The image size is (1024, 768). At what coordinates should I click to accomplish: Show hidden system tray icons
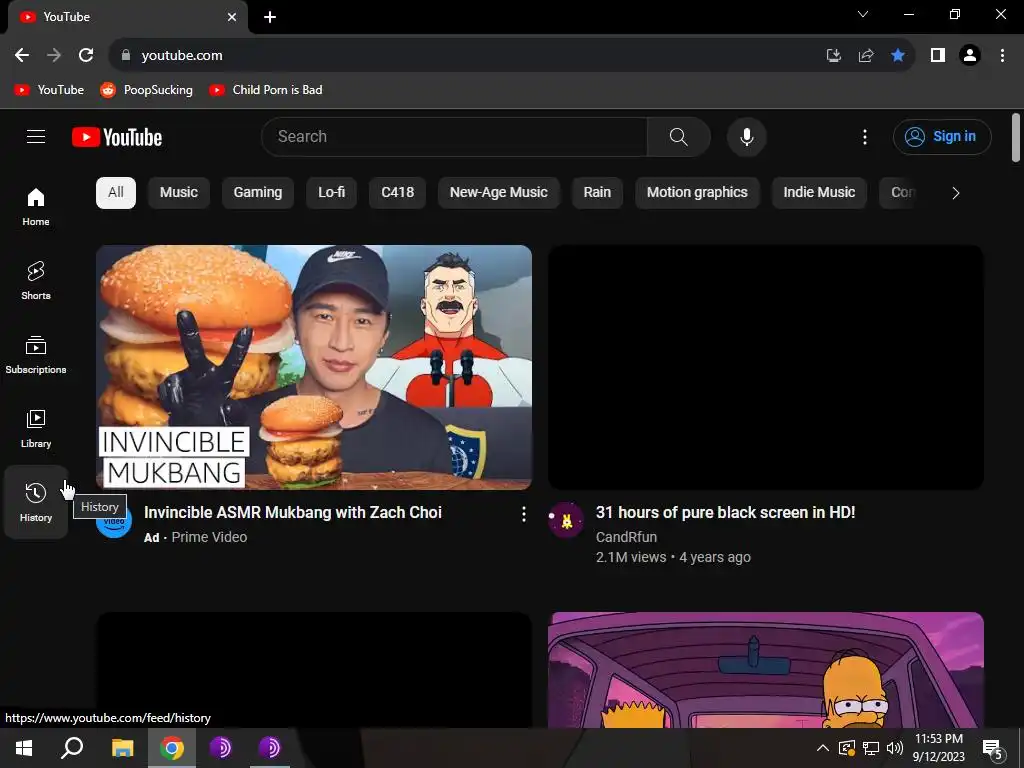[823, 748]
